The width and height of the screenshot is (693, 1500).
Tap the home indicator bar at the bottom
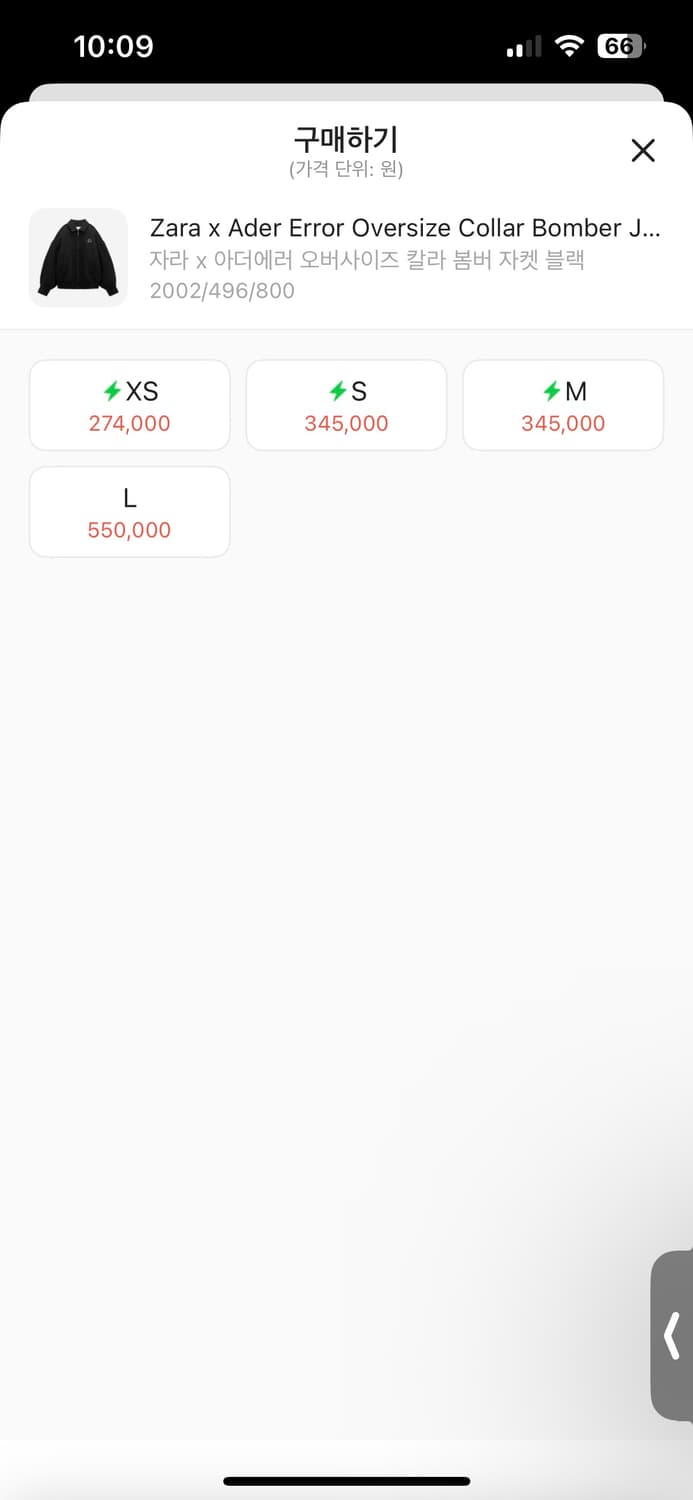pyautogui.click(x=346, y=1481)
